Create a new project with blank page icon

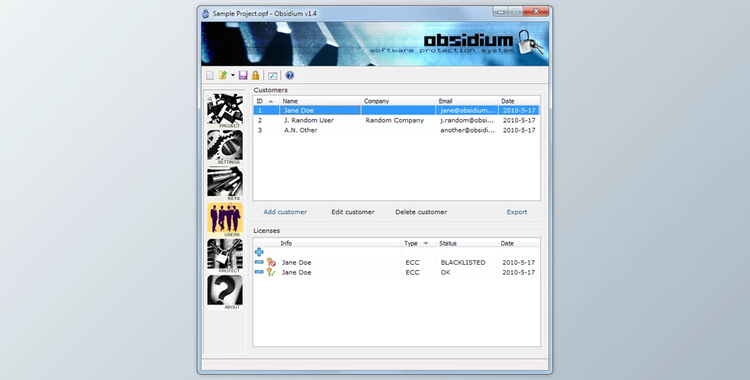(x=210, y=76)
